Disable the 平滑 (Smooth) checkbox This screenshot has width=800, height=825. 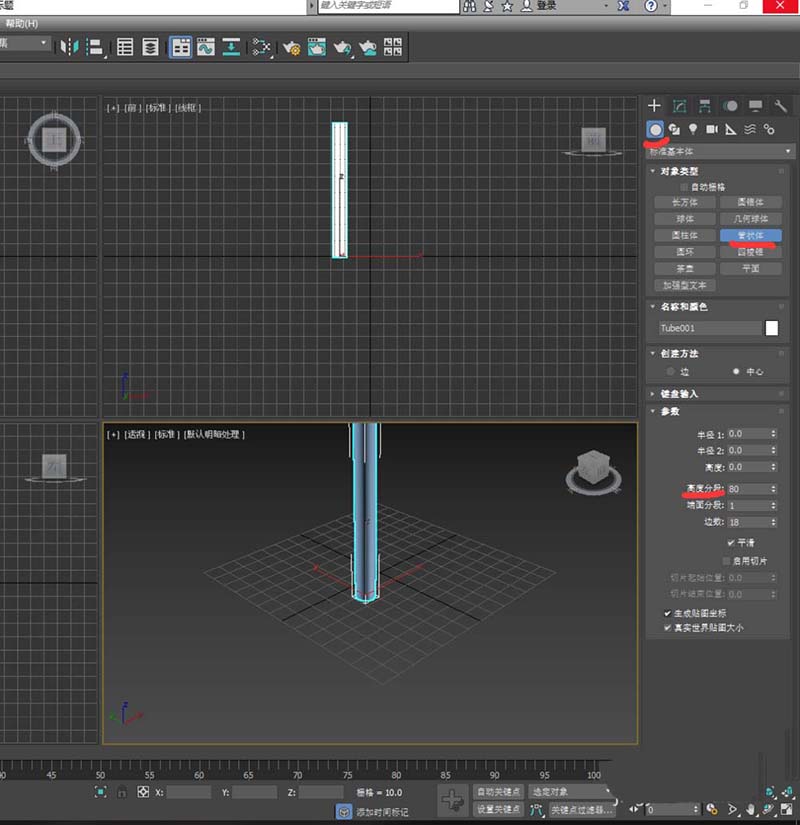(730, 542)
